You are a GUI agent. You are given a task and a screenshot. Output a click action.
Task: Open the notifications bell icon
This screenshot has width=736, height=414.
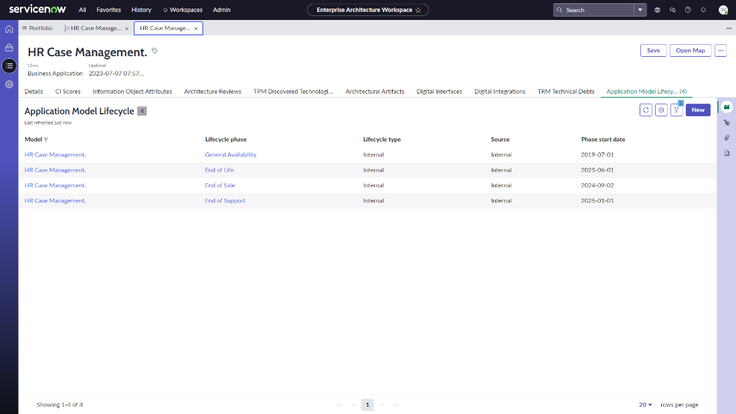point(703,10)
